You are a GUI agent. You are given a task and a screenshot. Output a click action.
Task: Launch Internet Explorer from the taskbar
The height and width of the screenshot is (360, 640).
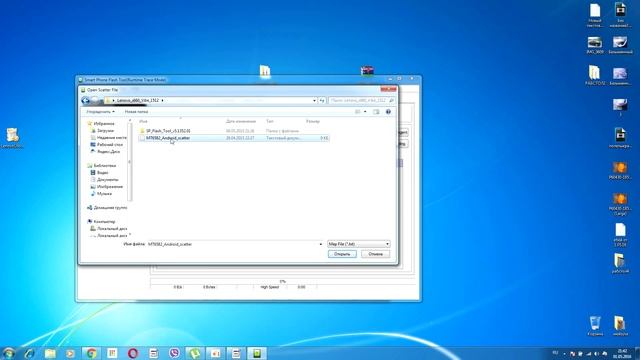[29, 353]
